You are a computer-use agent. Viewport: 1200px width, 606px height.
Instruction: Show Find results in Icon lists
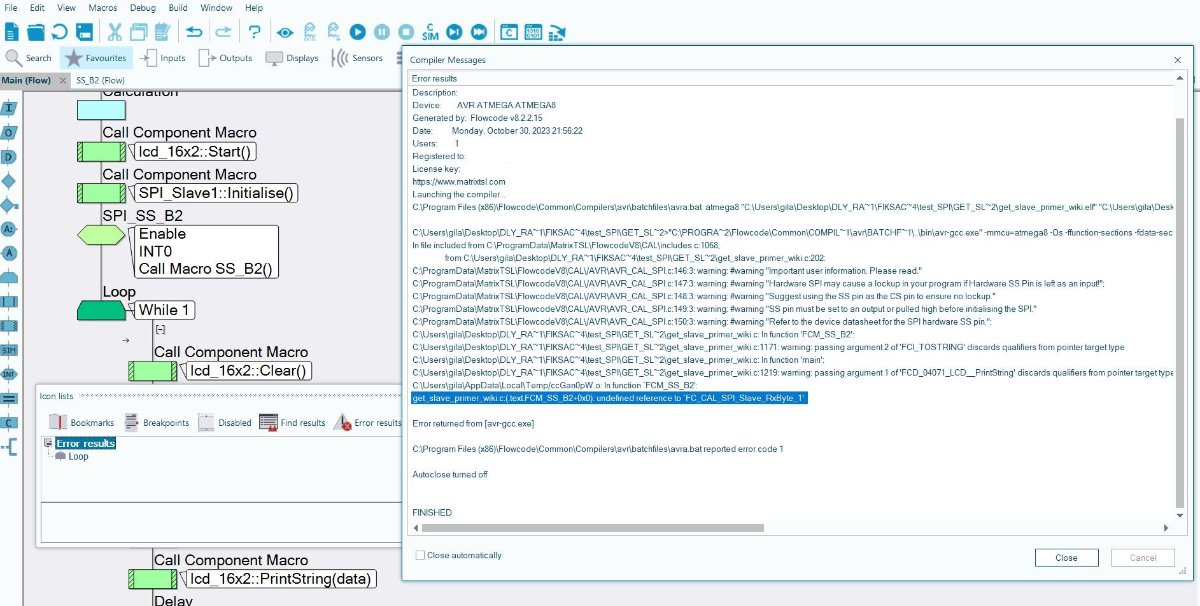tap(292, 423)
